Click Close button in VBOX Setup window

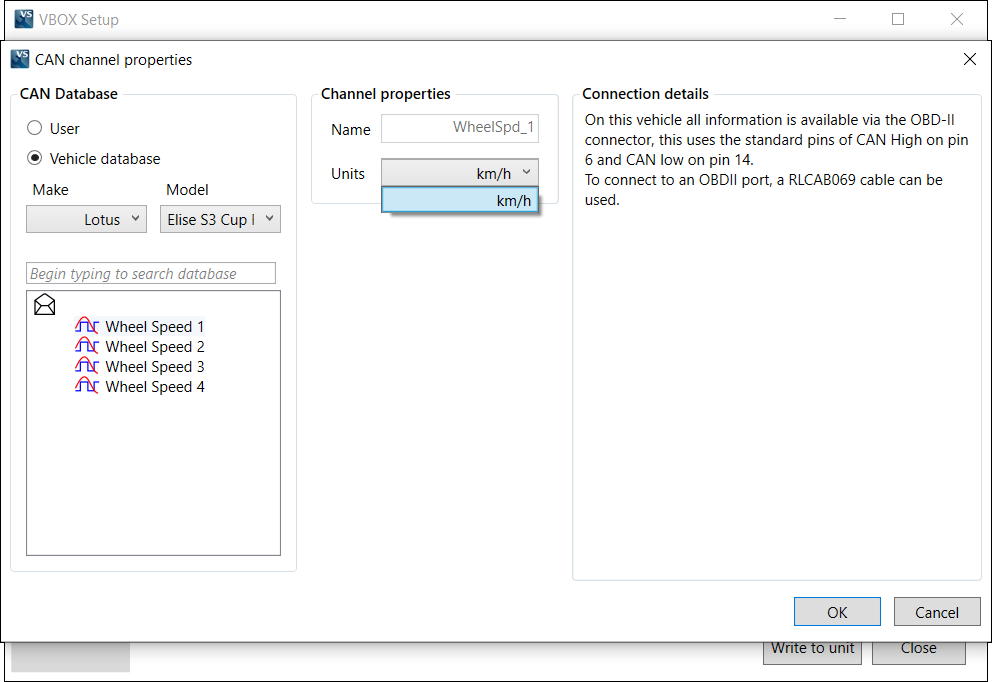coord(919,652)
